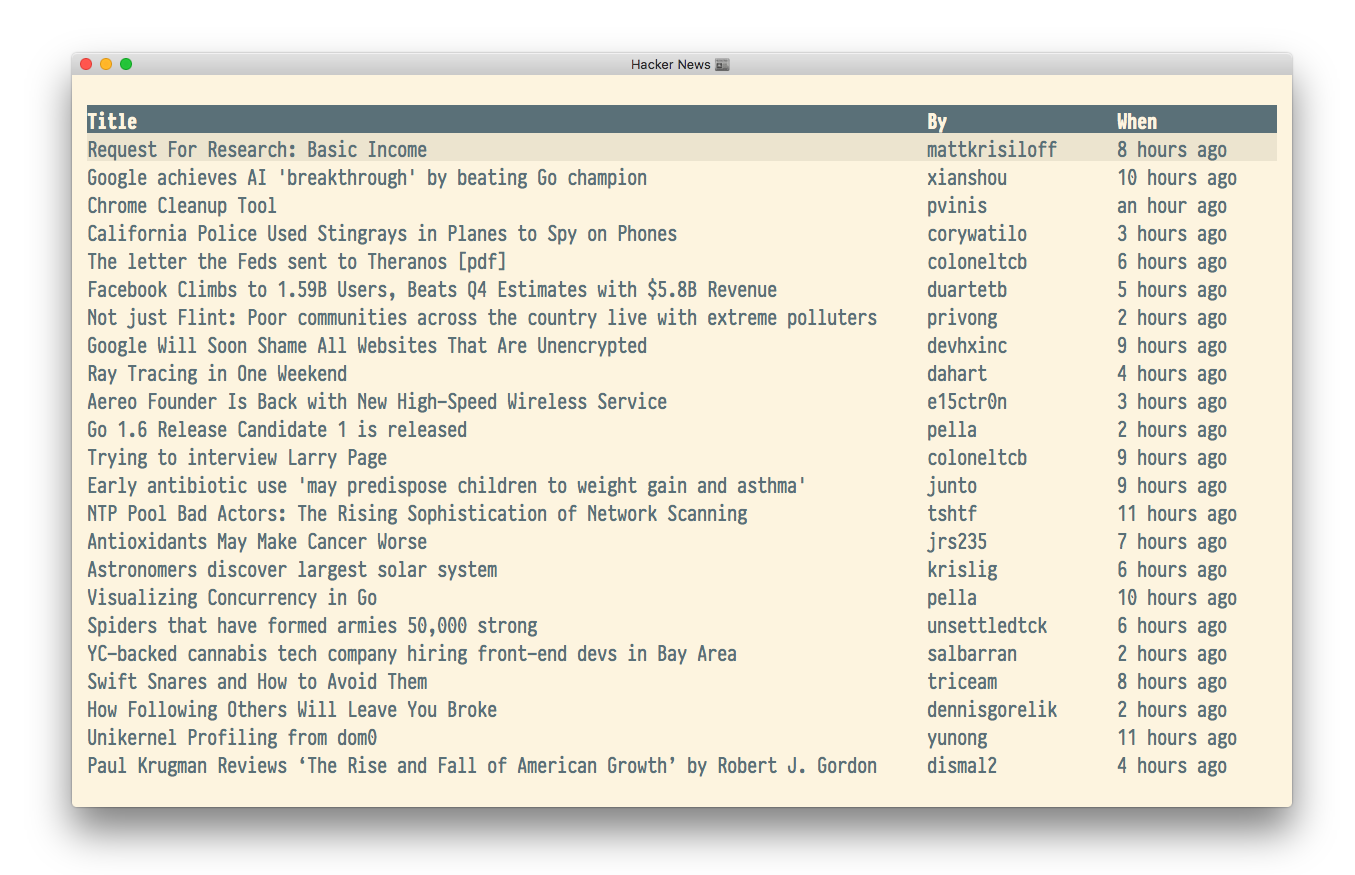Click author name dennisgorelik

992,709
